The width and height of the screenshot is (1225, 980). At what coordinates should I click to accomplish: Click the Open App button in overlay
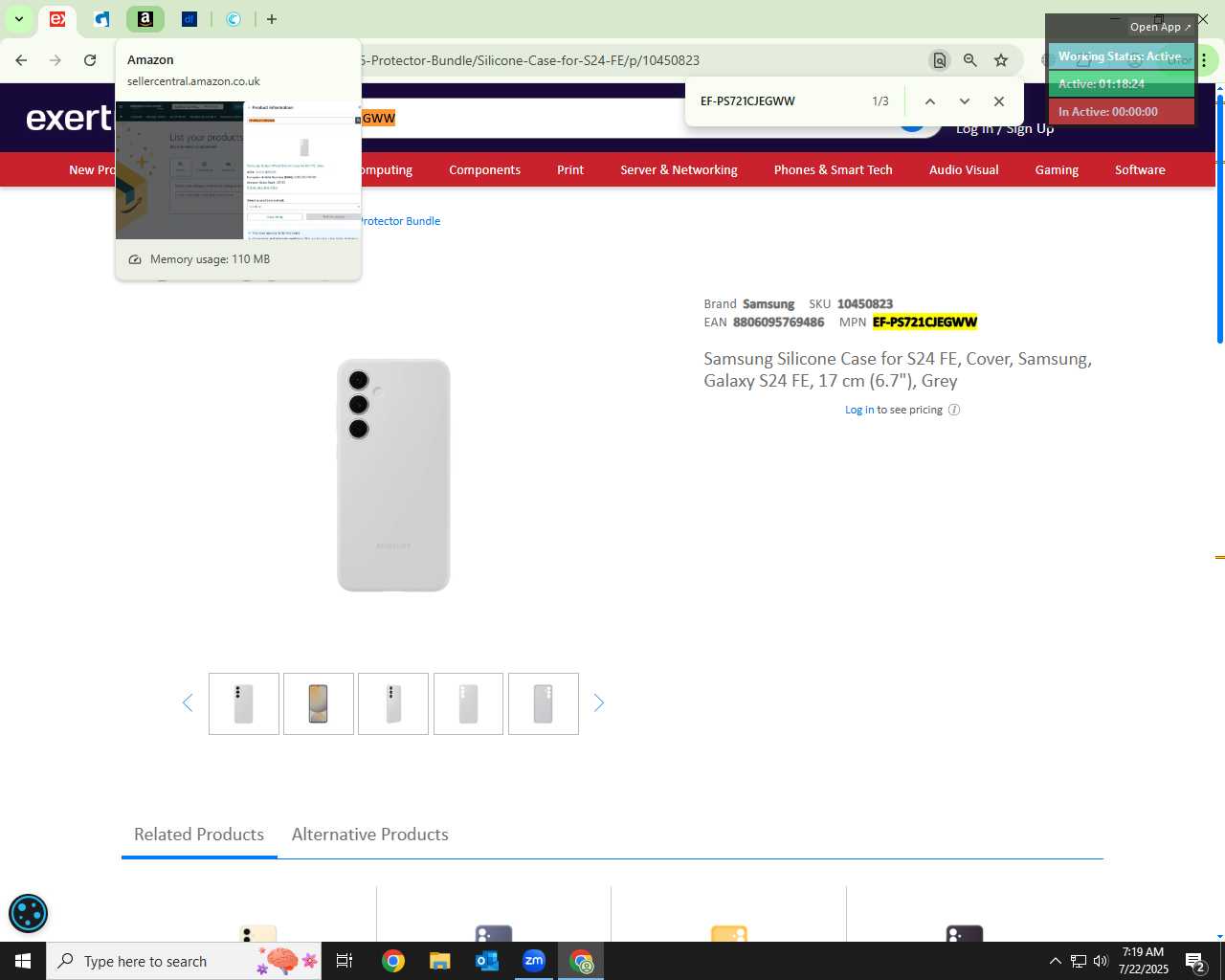tap(1160, 27)
